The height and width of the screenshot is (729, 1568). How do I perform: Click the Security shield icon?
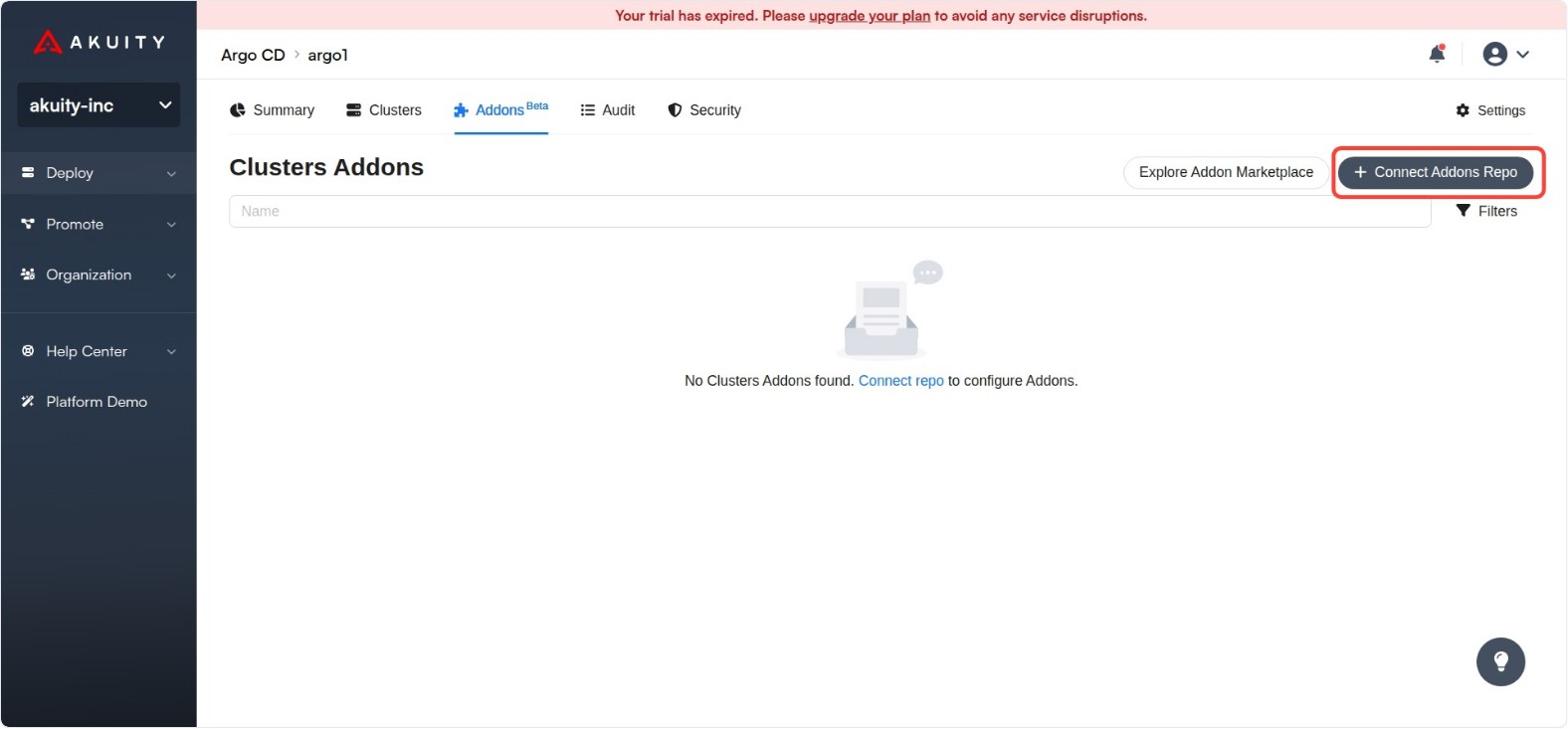coord(675,110)
